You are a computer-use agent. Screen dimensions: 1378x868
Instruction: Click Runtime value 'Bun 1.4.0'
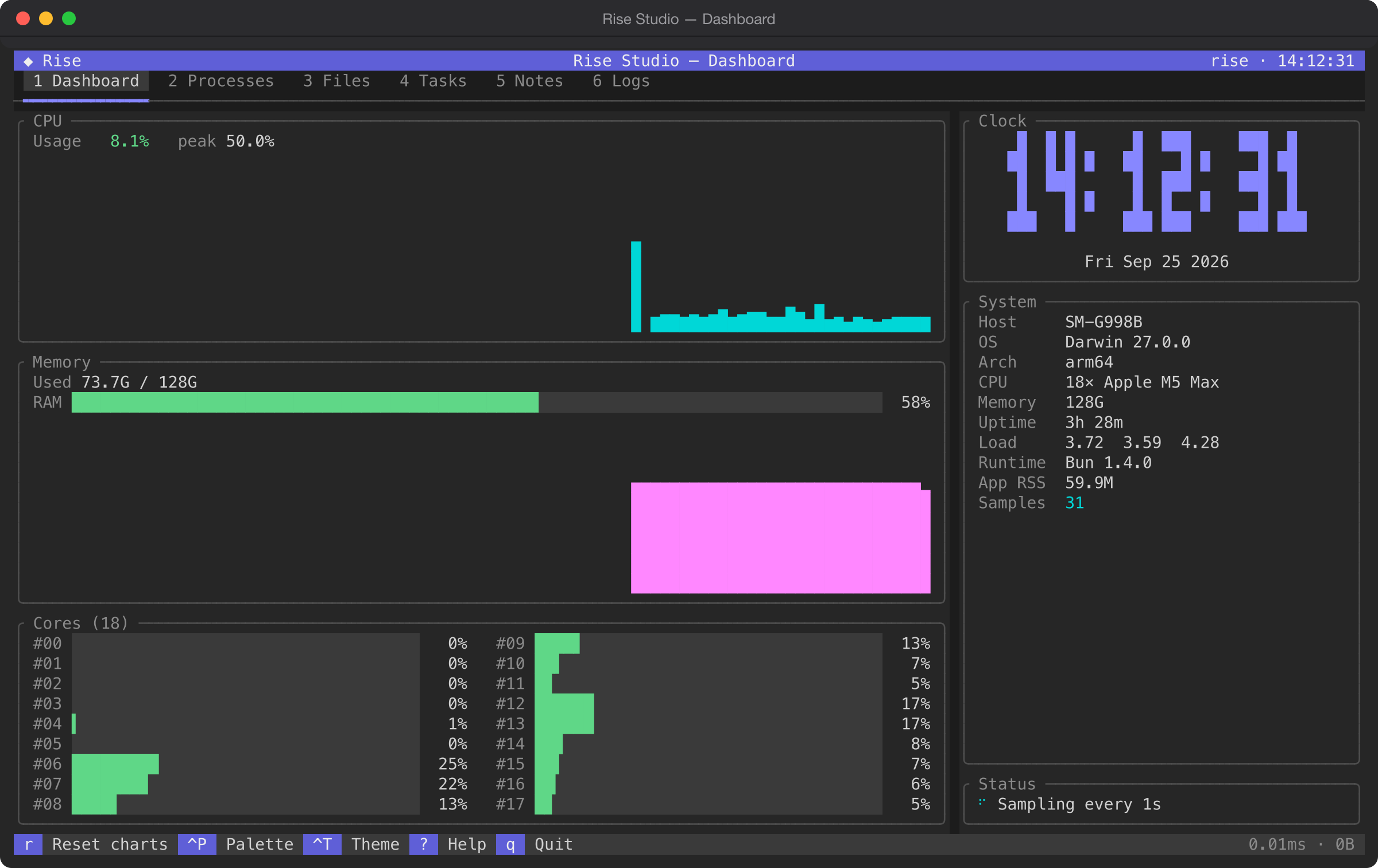[1108, 463]
